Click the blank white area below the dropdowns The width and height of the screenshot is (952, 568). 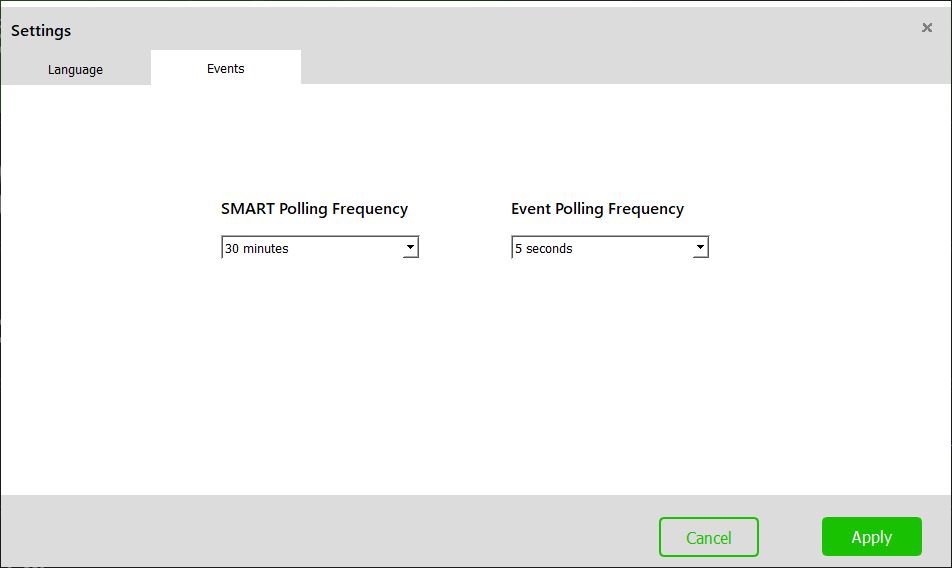476,376
